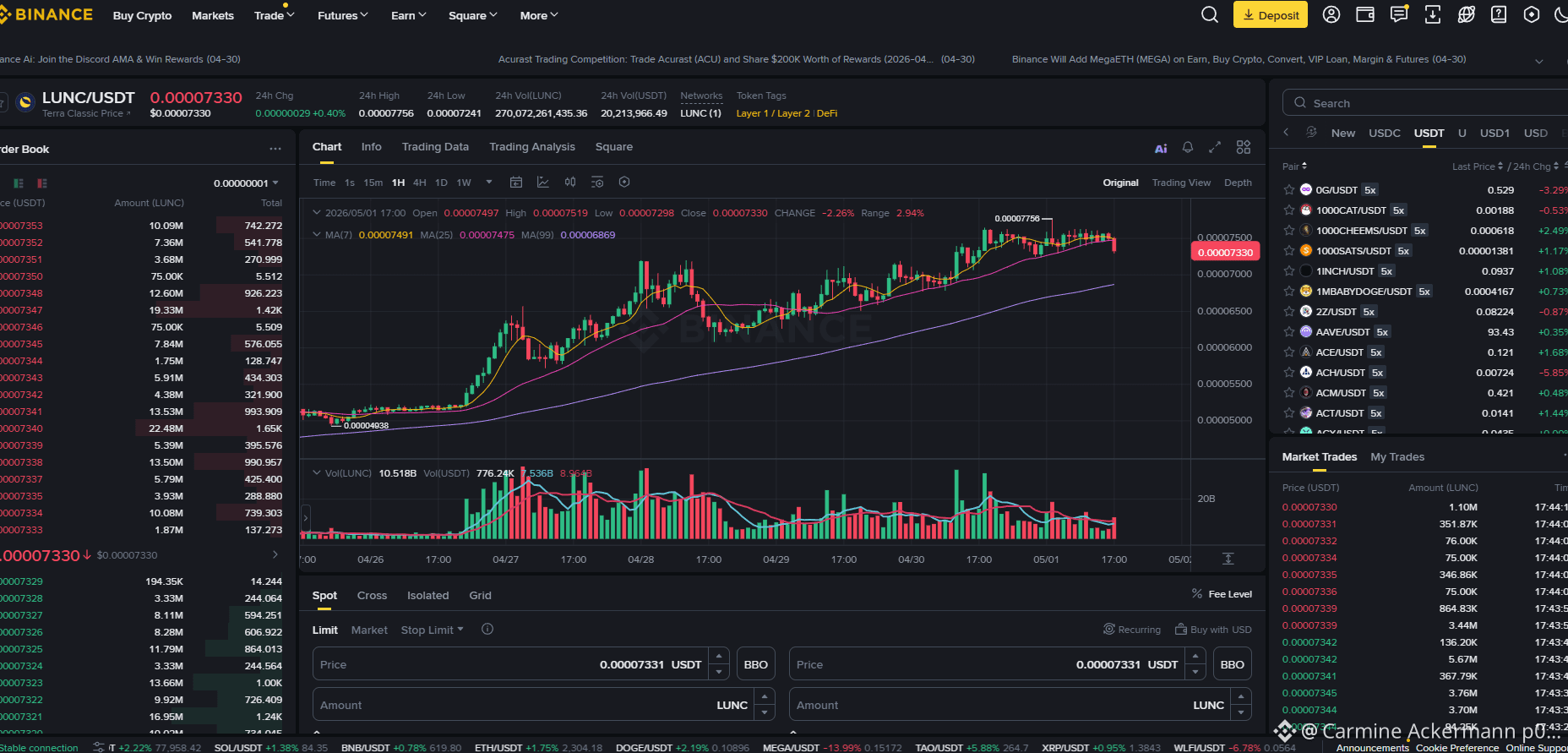The width and height of the screenshot is (1568, 753).
Task: Expand chart to fullscreen
Action: (1215, 147)
